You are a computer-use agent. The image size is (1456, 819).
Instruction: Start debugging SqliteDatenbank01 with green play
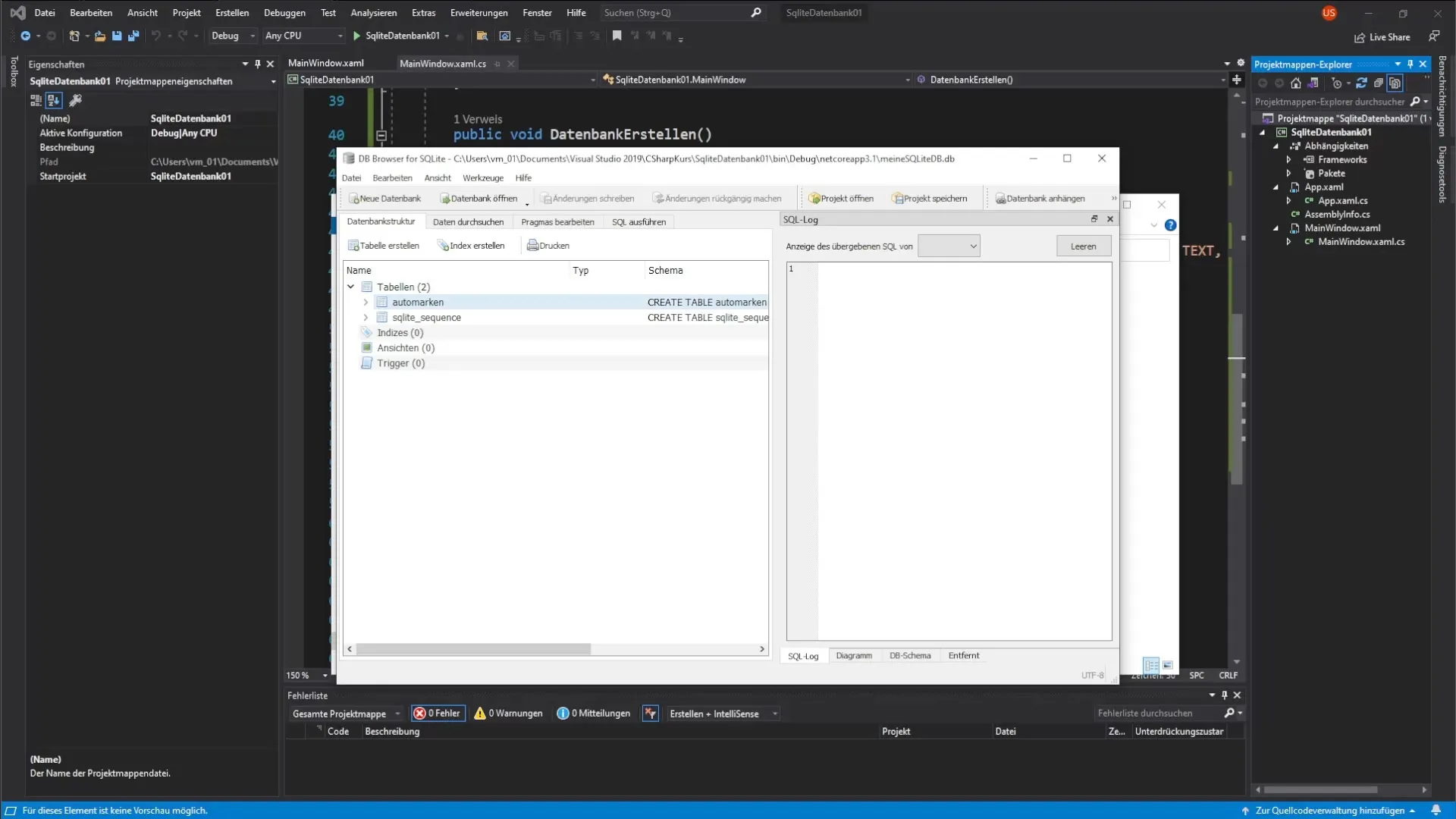click(x=357, y=36)
